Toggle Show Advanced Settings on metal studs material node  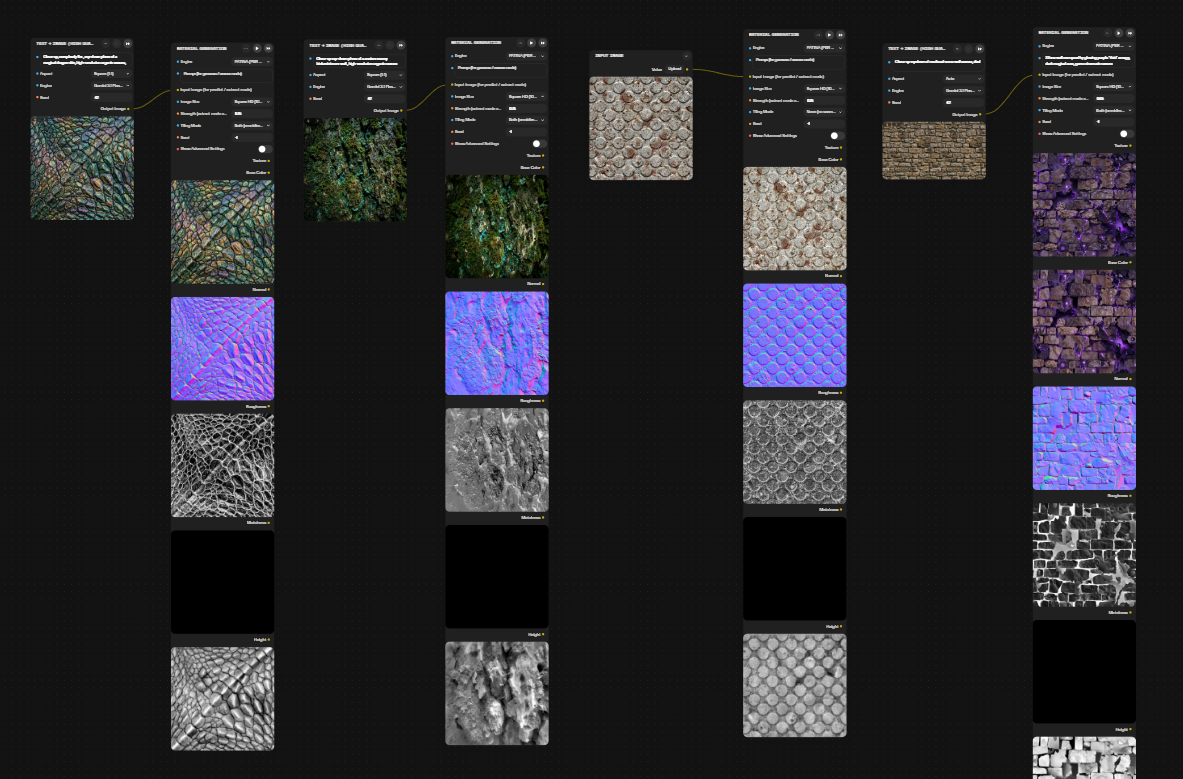[x=835, y=136]
